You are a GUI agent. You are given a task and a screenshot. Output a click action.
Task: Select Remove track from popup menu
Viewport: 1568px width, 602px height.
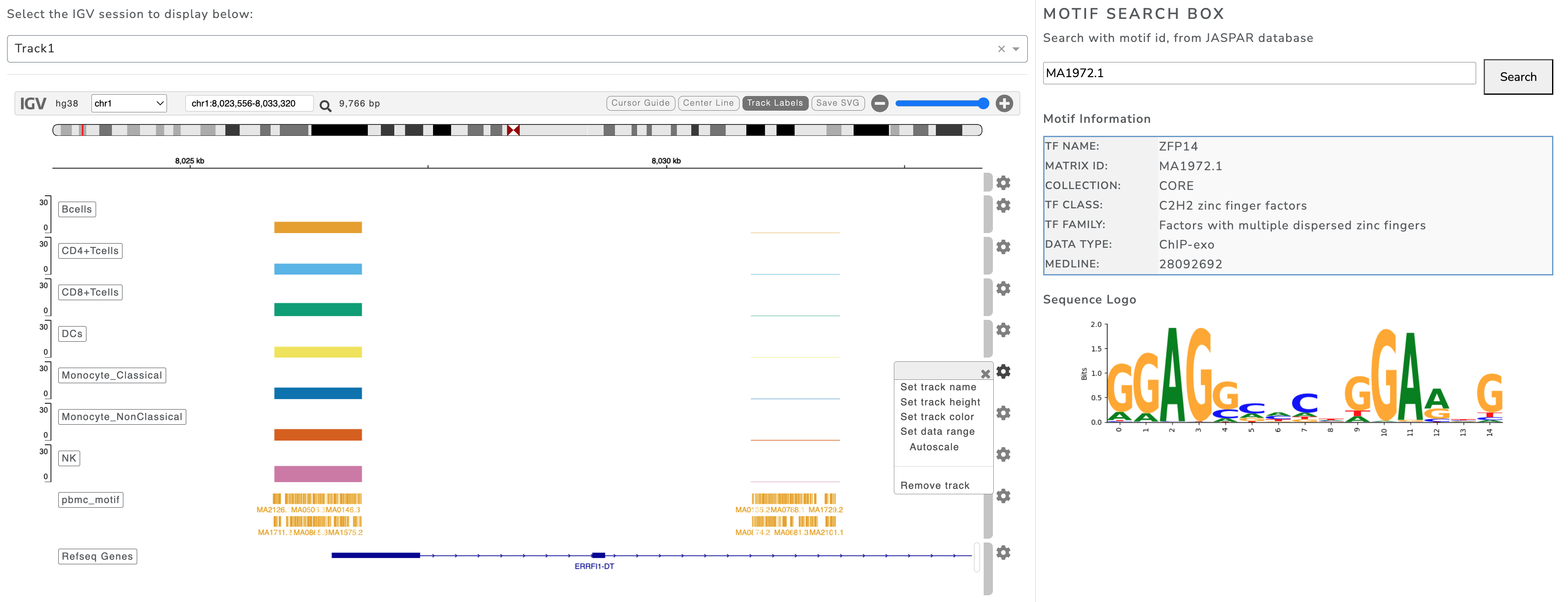934,485
